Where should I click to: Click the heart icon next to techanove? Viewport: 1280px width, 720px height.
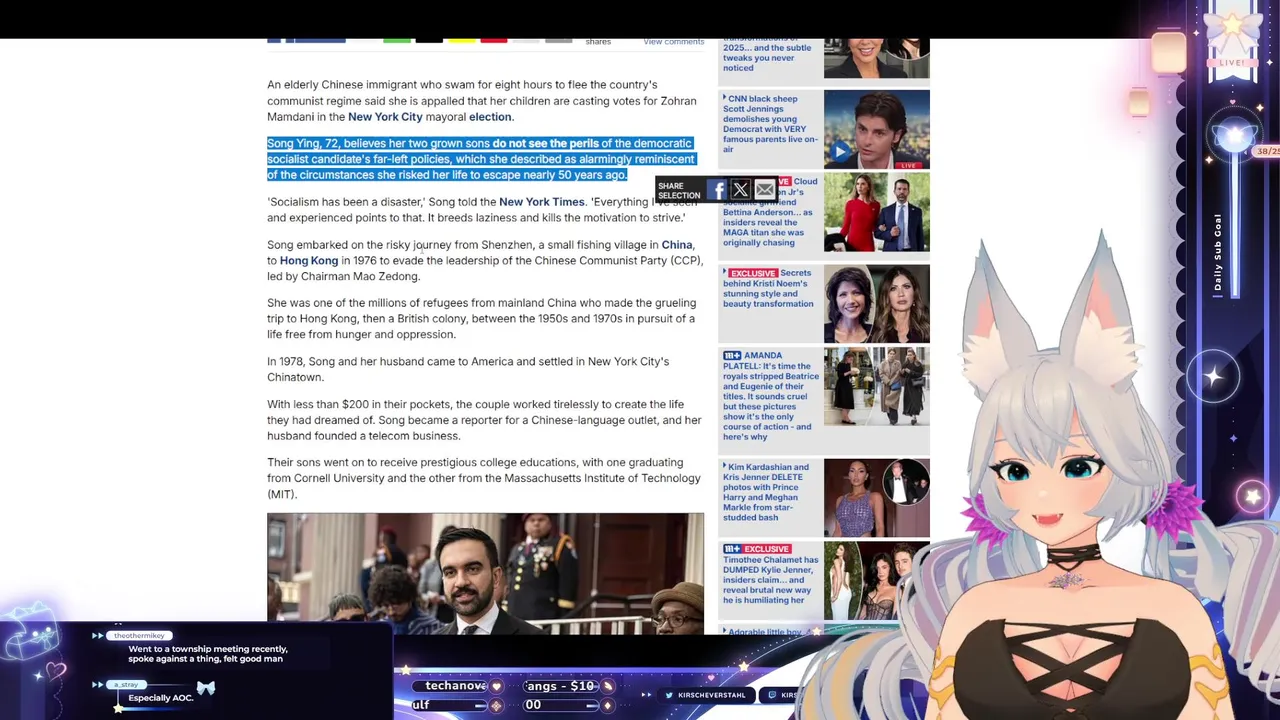496,687
